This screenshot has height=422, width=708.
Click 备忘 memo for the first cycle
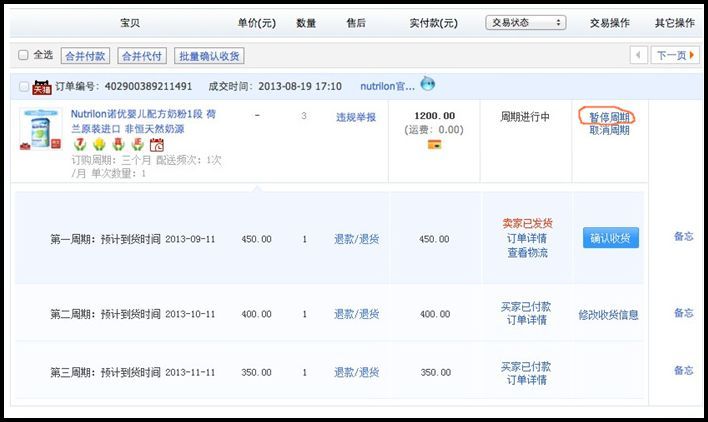[683, 236]
